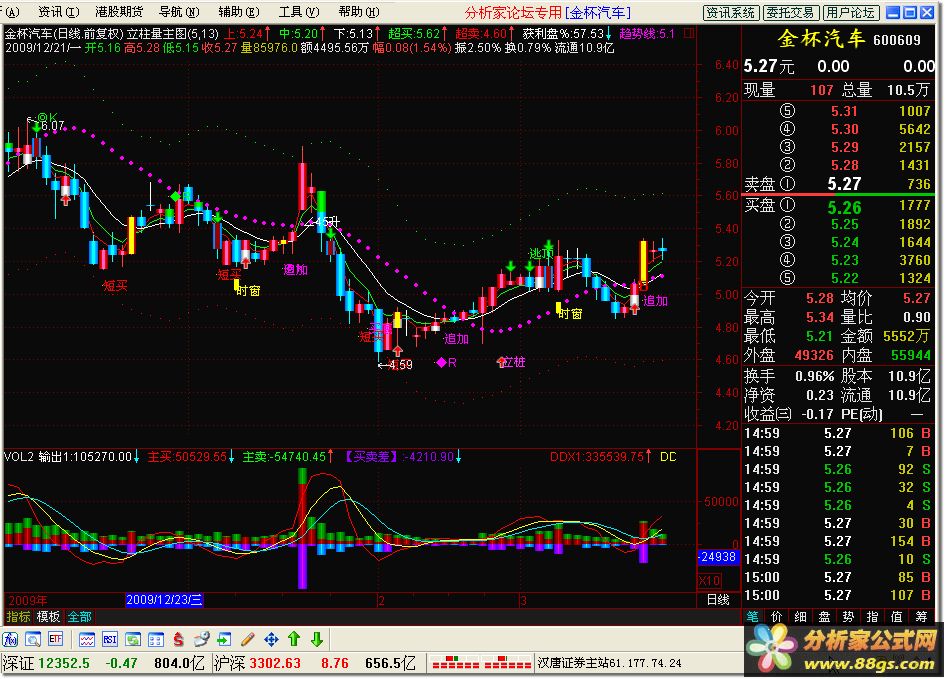Select the 细 tab in quote panel

[801, 616]
